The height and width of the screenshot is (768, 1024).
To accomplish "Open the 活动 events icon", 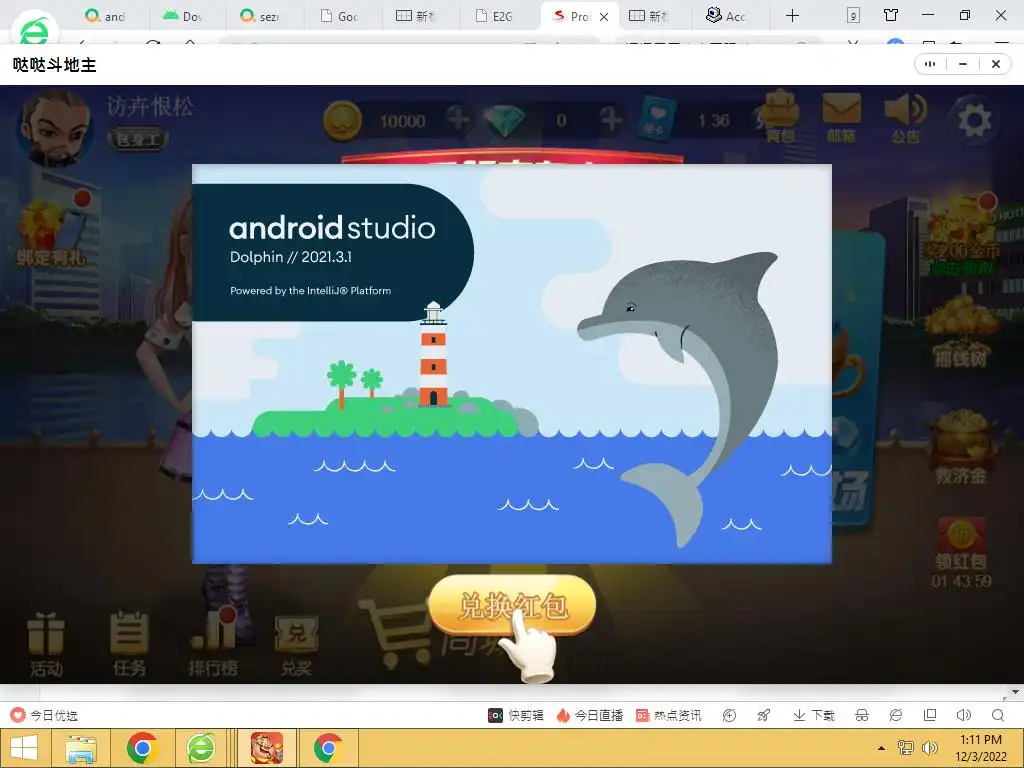I will click(46, 643).
